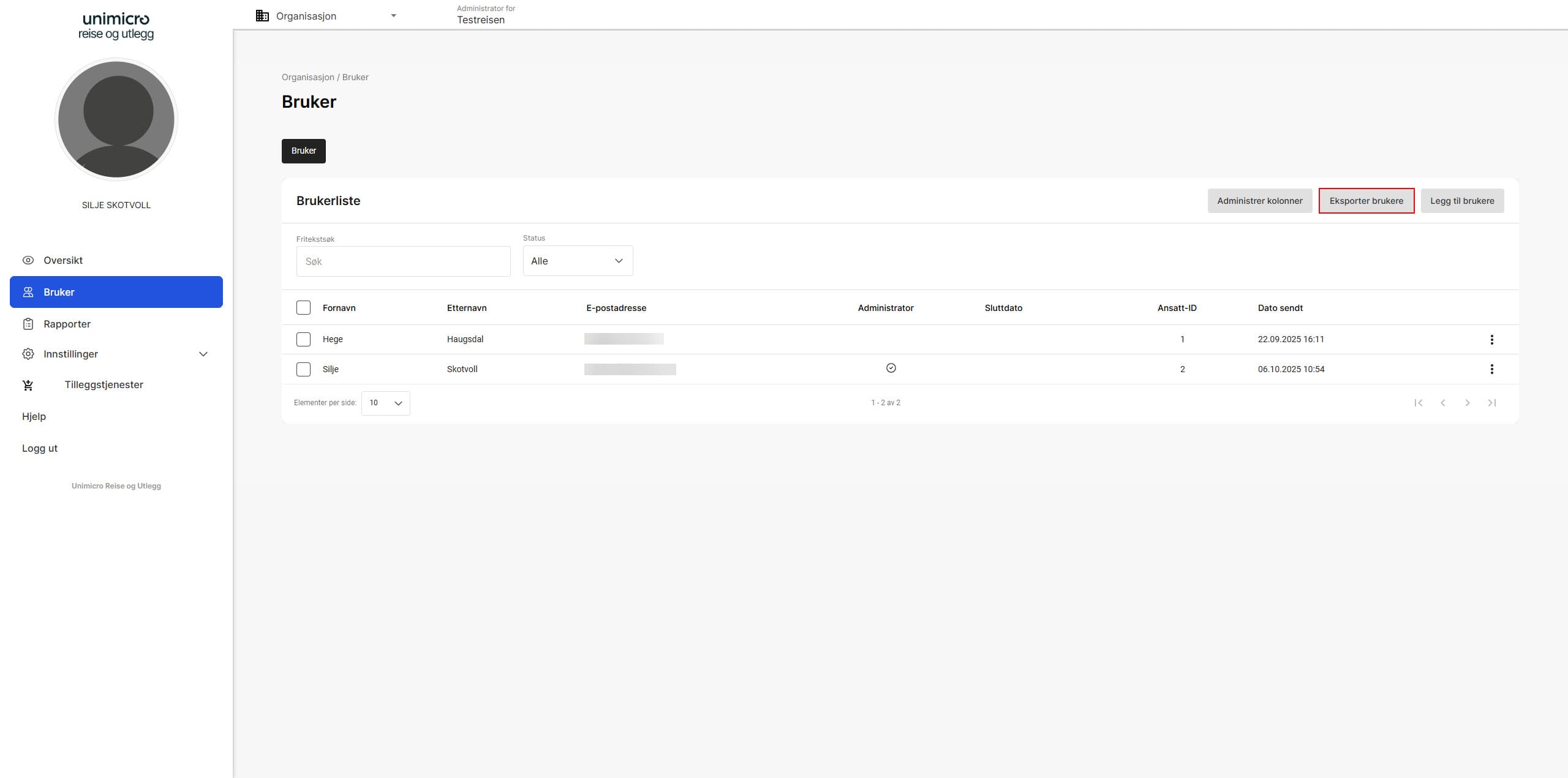This screenshot has width=1568, height=778.
Task: Go to the next page arrow
Action: coord(1467,403)
